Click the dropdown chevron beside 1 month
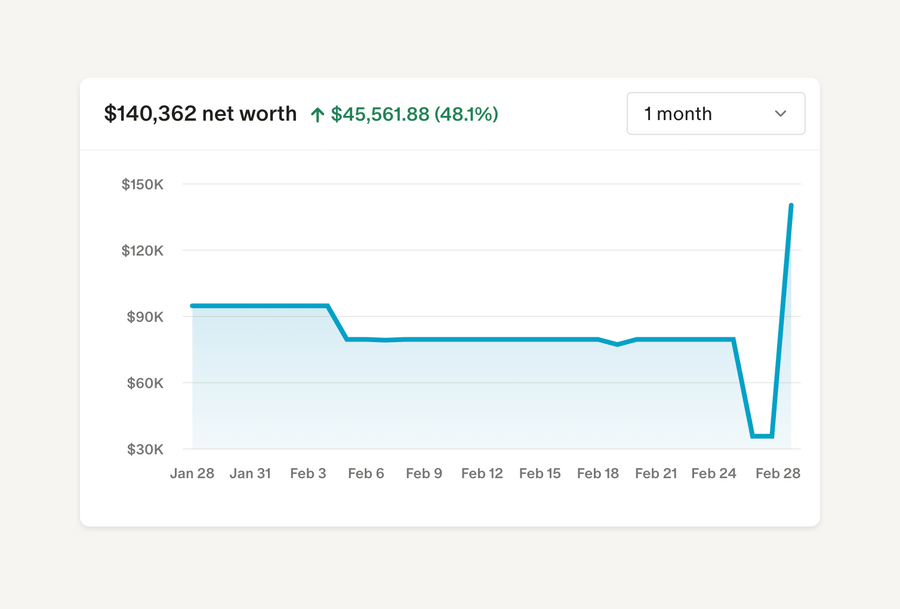Screen dimensions: 900x609 (x=780, y=114)
